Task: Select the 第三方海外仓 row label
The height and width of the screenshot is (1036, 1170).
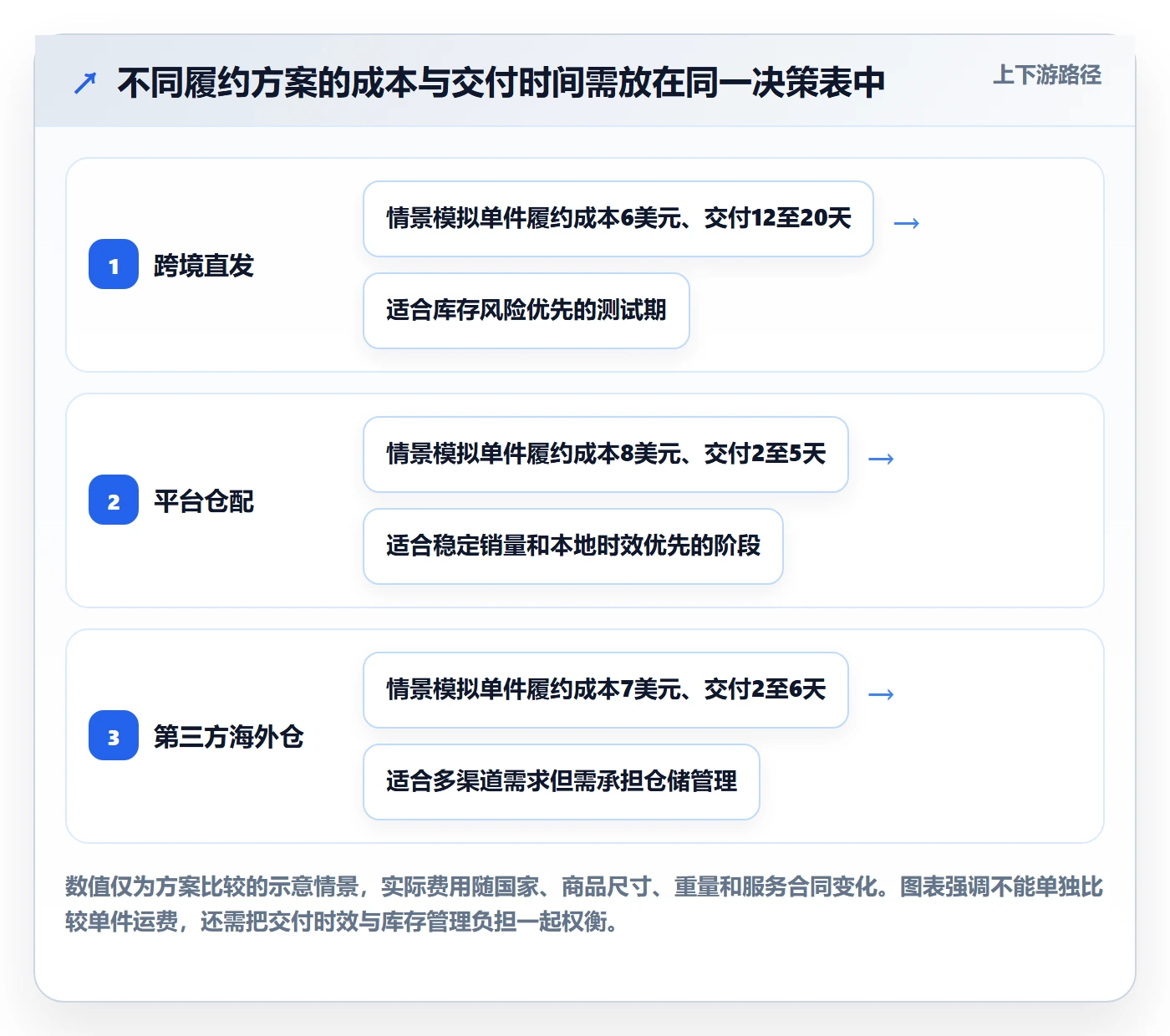Action: (x=229, y=736)
